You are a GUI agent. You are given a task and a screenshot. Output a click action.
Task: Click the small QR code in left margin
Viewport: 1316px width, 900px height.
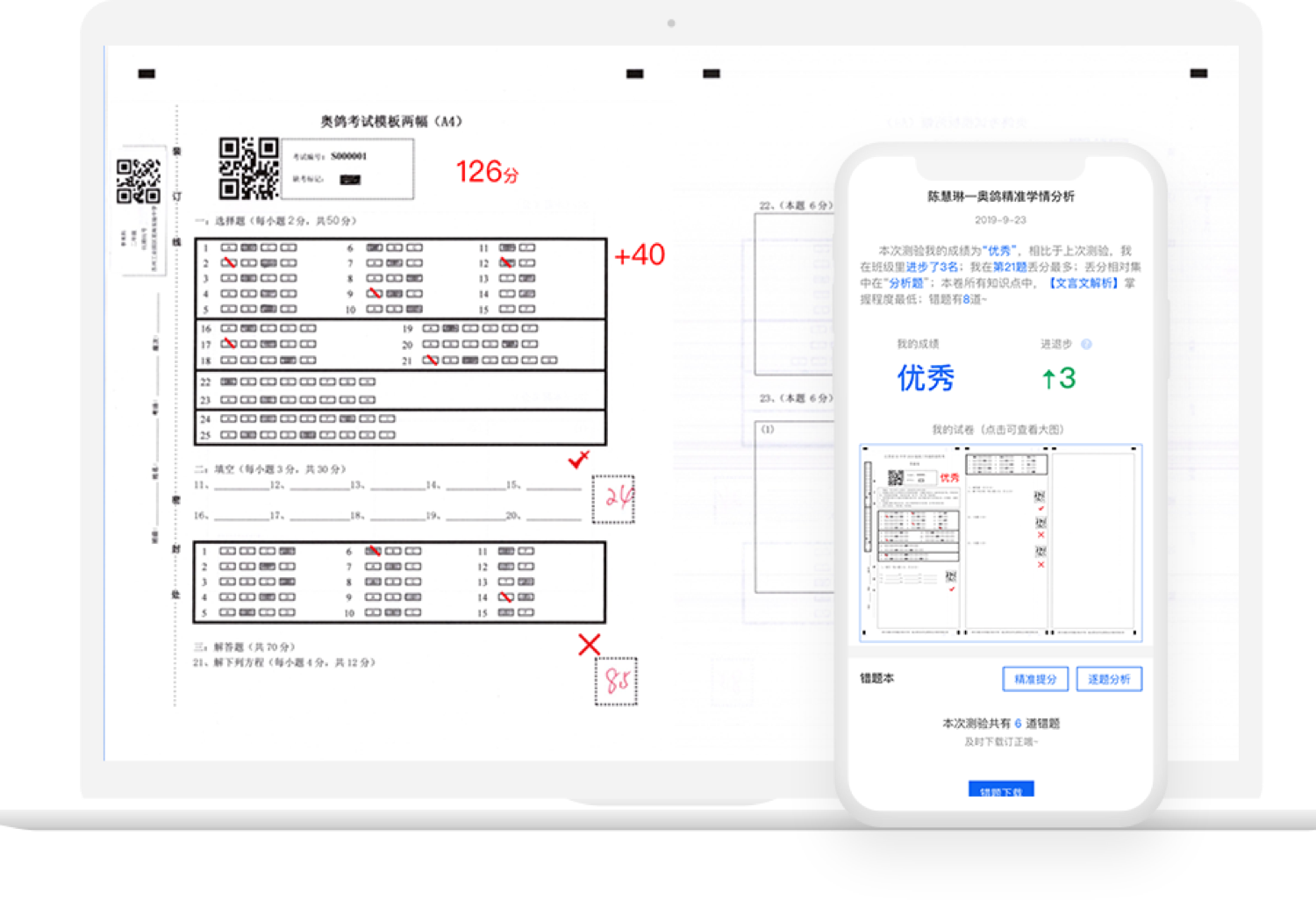139,181
